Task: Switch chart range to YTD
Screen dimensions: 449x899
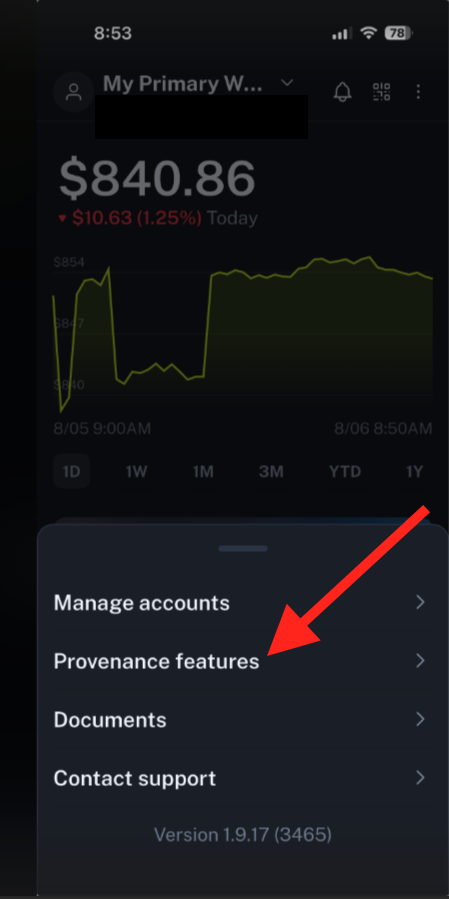Action: tap(345, 471)
